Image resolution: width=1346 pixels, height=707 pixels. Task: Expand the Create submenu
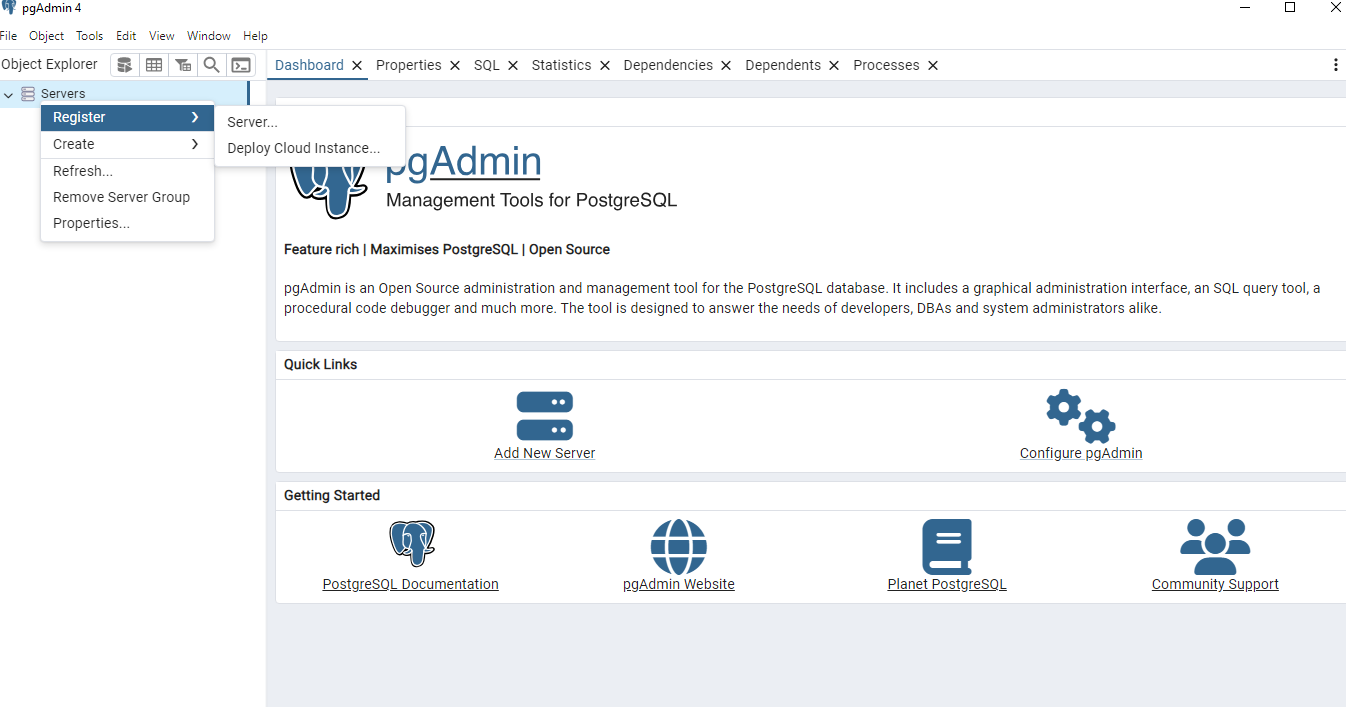127,144
